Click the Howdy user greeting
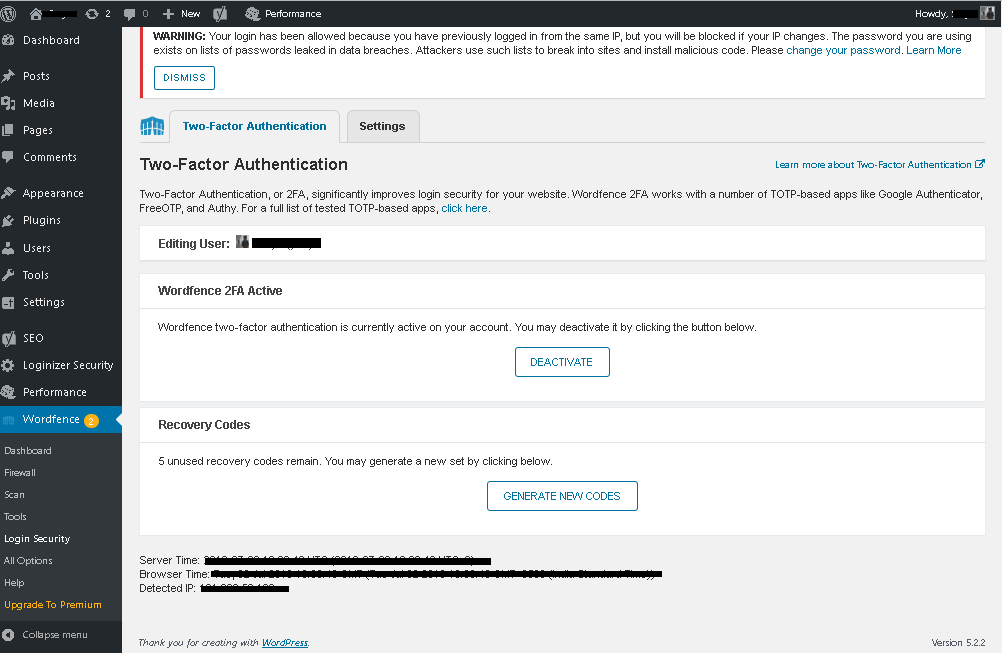 pyautogui.click(x=947, y=13)
